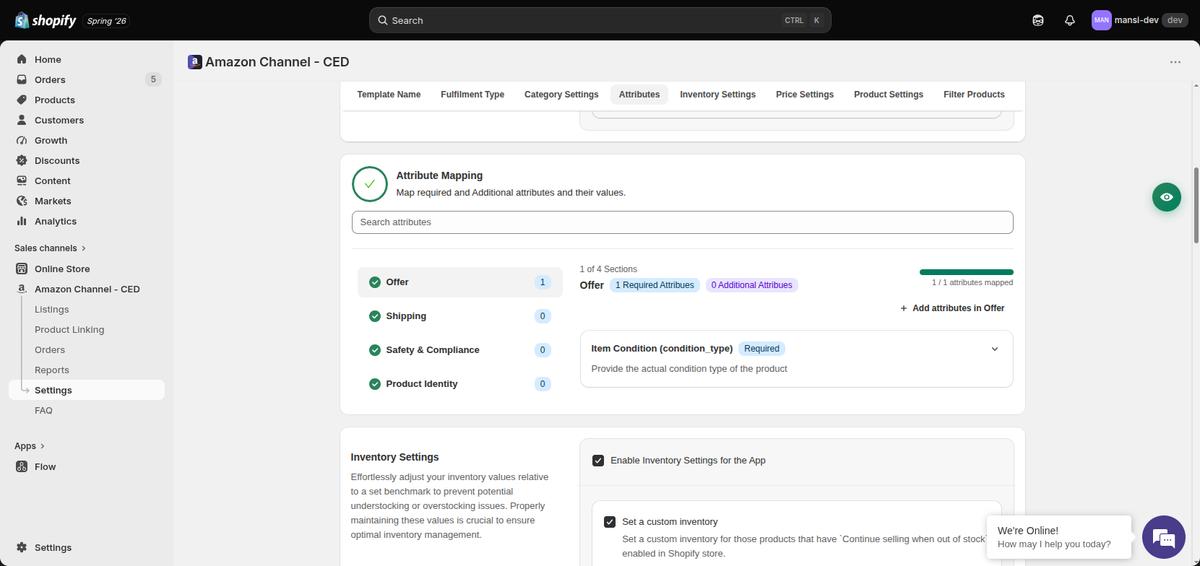
Task: Click the attributes mapped progress bar
Action: [x=966, y=272]
